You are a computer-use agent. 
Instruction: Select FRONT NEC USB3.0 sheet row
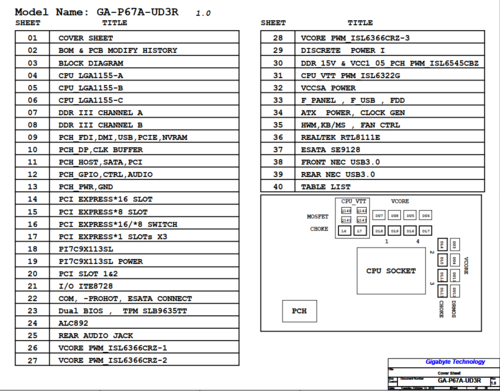pyautogui.click(x=372, y=162)
